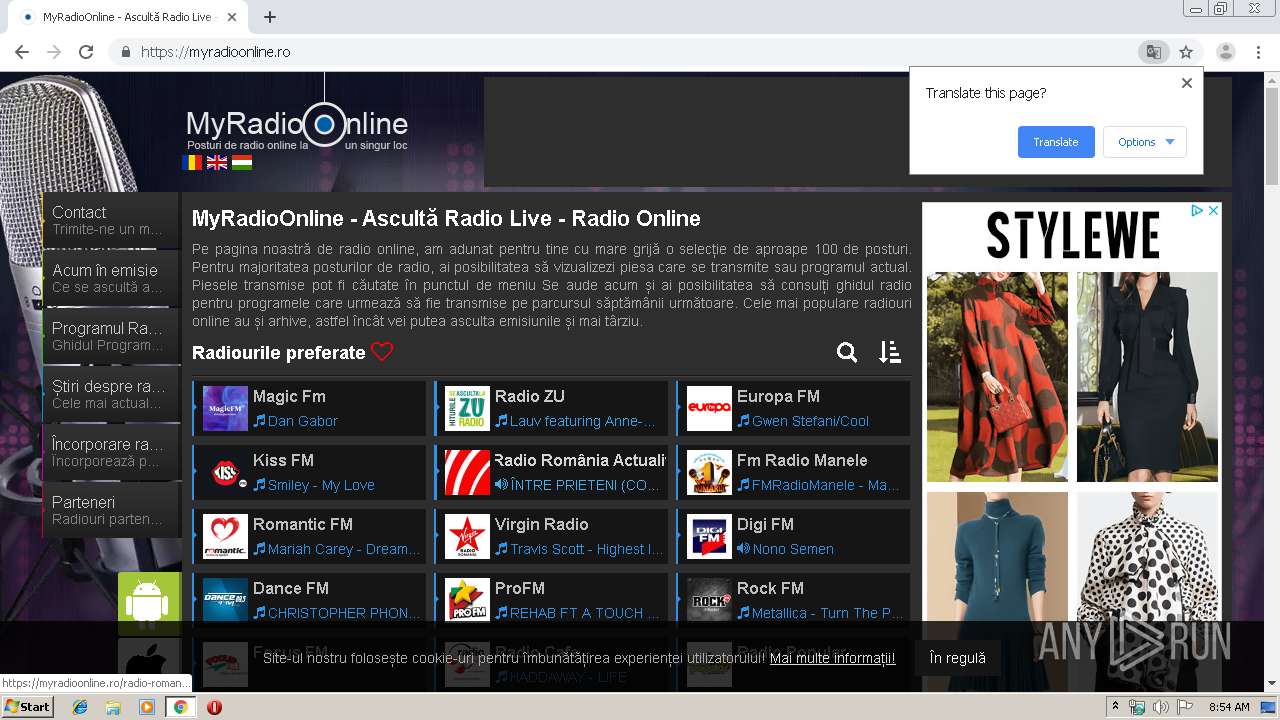Viewport: 1280px width, 720px height.
Task: Open Chrome profile avatar icon
Action: point(1226,52)
